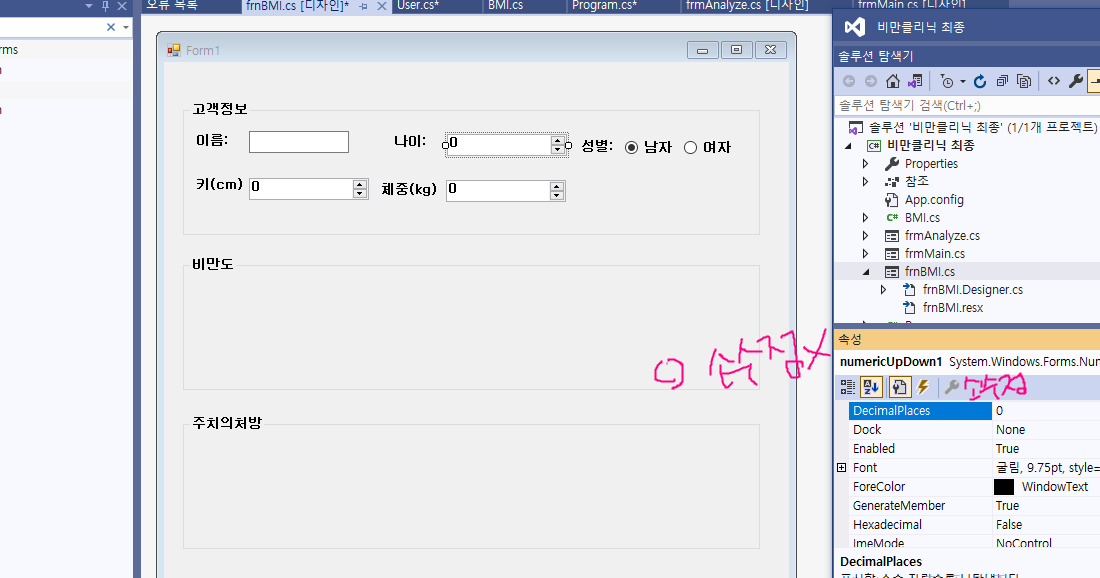Image resolution: width=1100 pixels, height=578 pixels.
Task: Decrease 나이 value with down arrow
Action: click(557, 149)
